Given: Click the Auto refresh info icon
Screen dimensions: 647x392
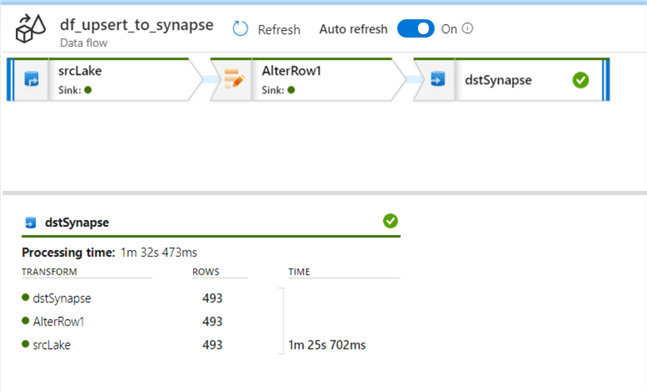Looking at the screenshot, I should tap(468, 28).
